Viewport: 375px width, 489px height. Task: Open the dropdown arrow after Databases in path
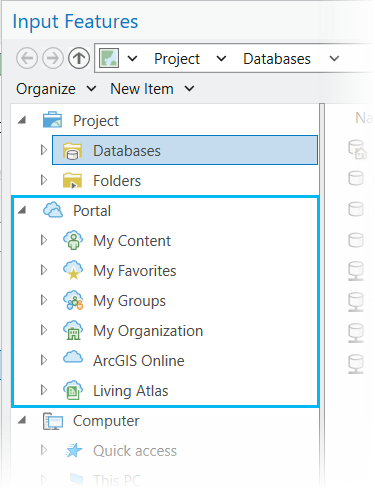[334, 59]
